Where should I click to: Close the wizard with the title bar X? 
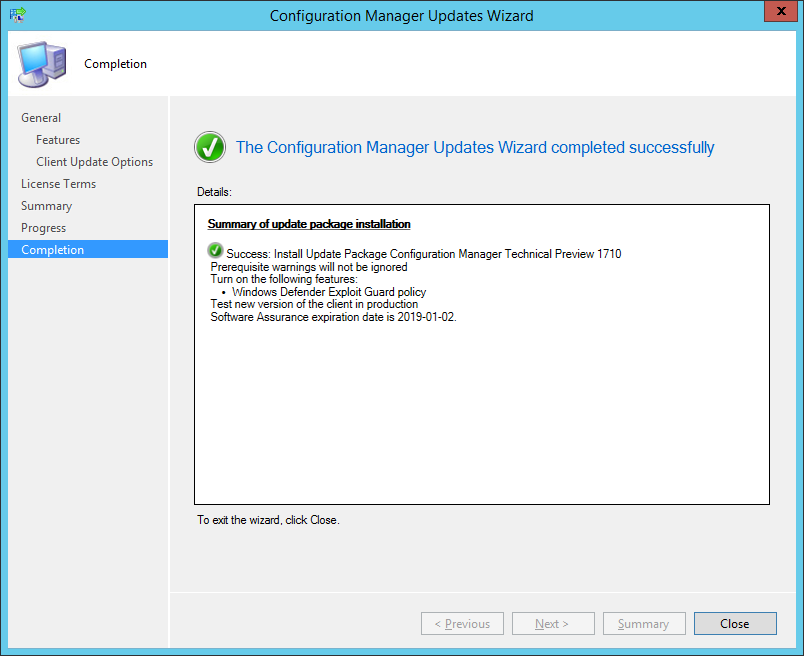click(780, 11)
